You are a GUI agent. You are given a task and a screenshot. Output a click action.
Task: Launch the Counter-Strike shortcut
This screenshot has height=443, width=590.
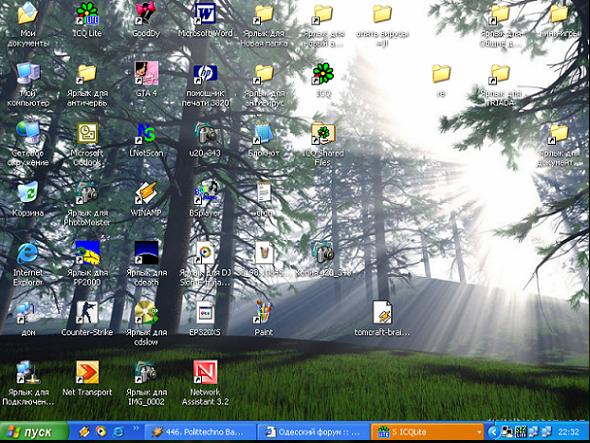click(87, 312)
